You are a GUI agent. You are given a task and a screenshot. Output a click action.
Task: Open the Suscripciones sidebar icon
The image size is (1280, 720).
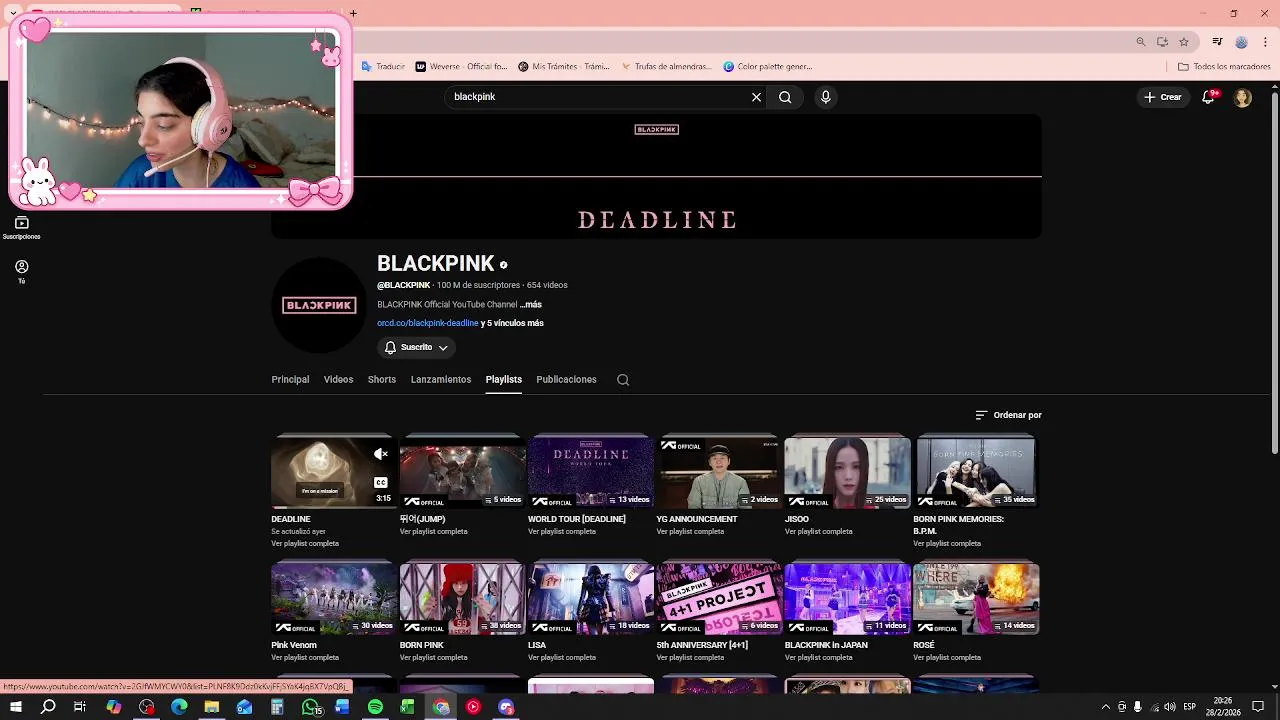(22, 228)
